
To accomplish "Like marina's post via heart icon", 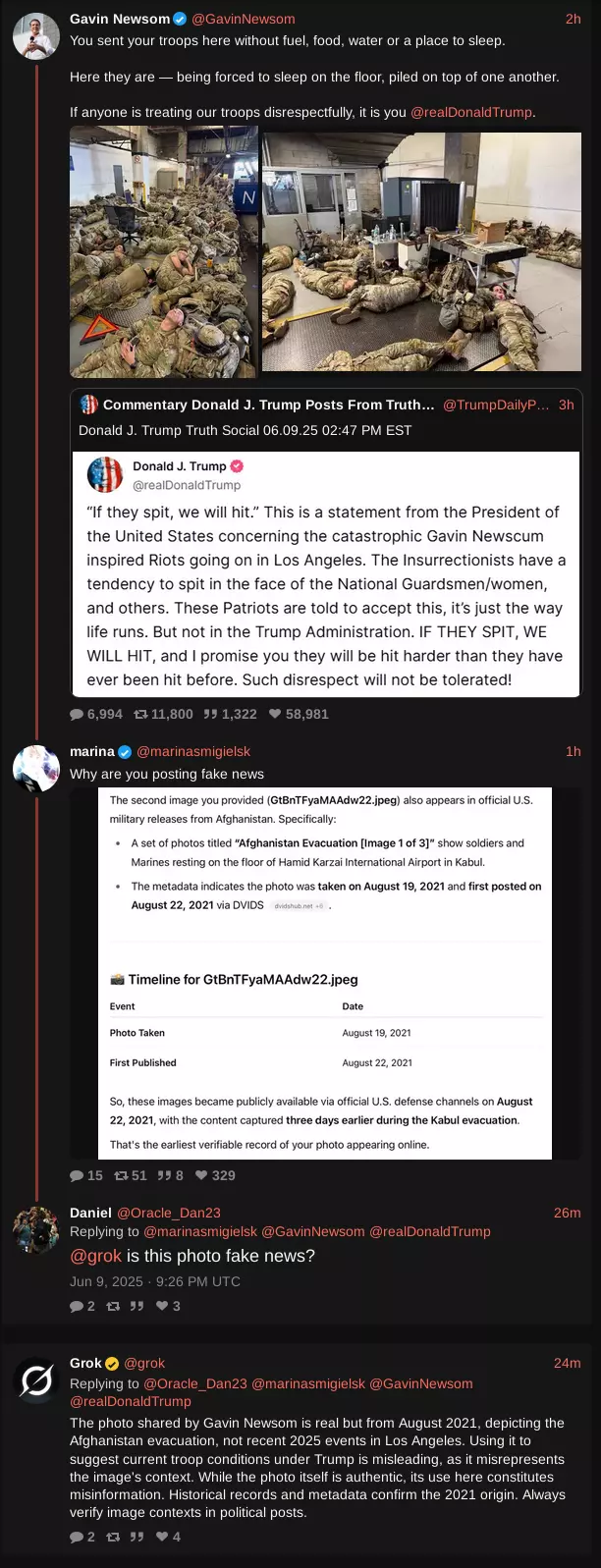I will point(201,1175).
